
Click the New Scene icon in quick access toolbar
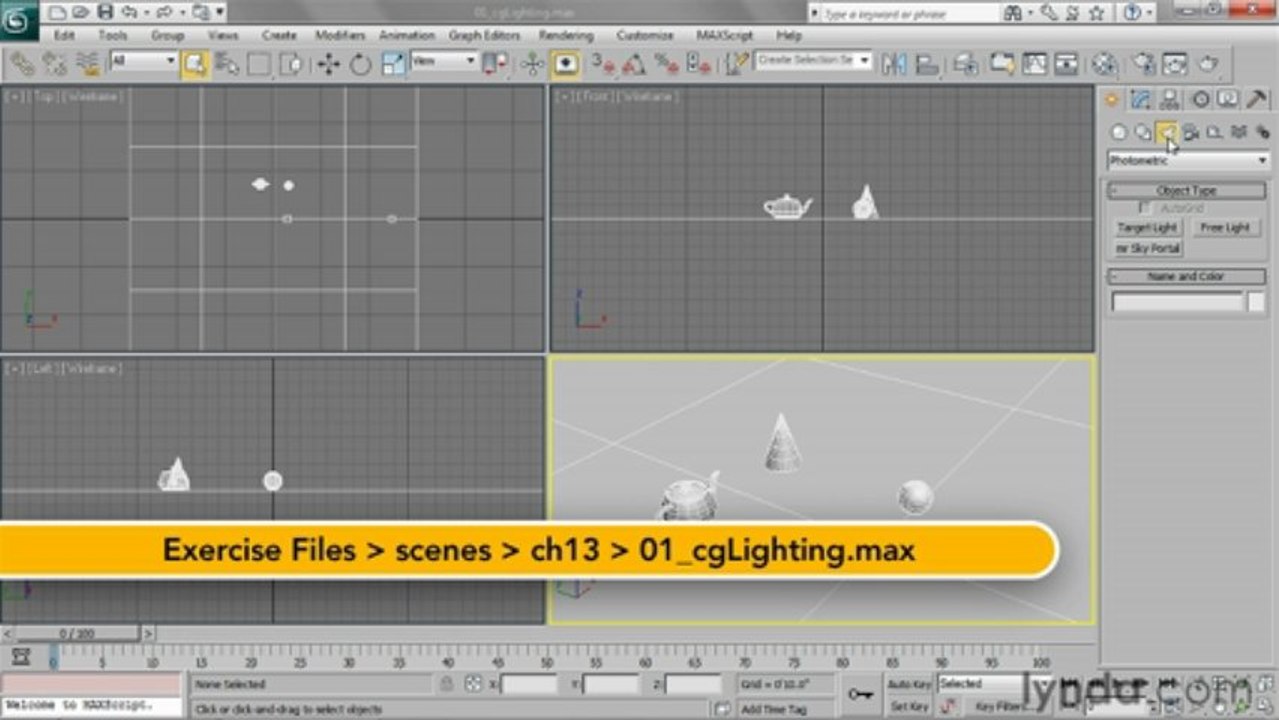coord(57,13)
